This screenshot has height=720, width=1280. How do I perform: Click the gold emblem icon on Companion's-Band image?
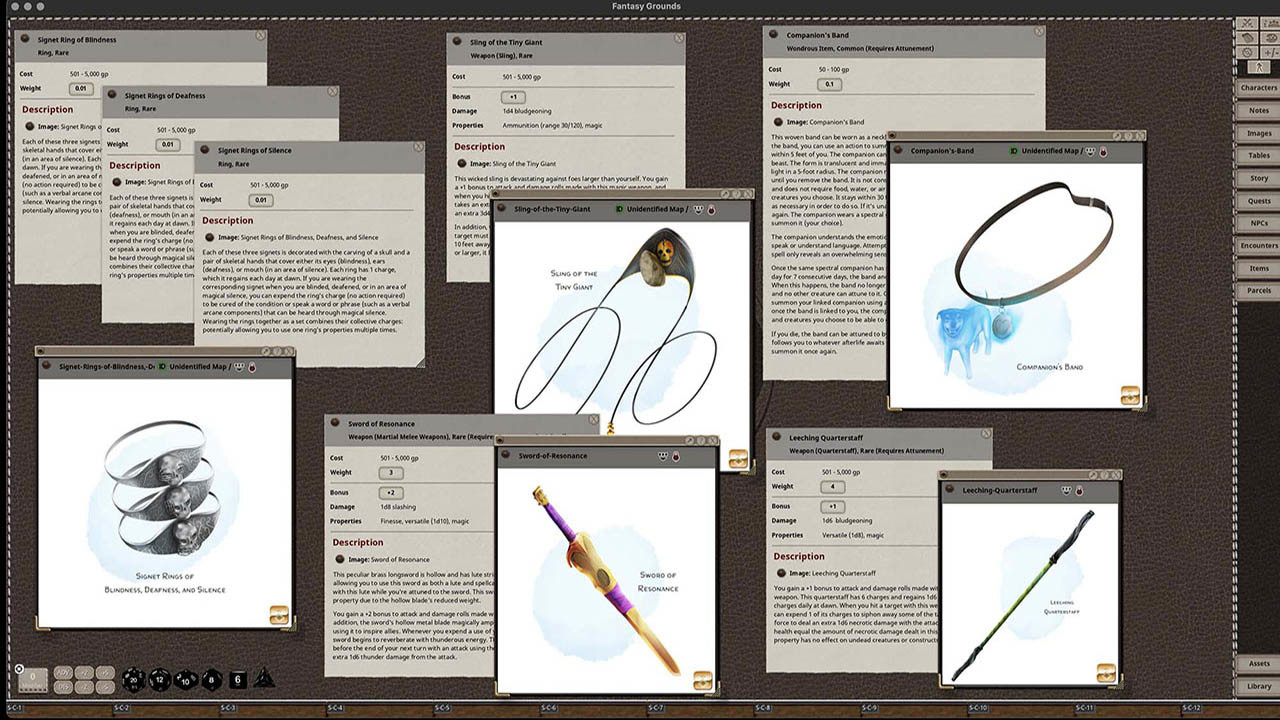click(1131, 397)
